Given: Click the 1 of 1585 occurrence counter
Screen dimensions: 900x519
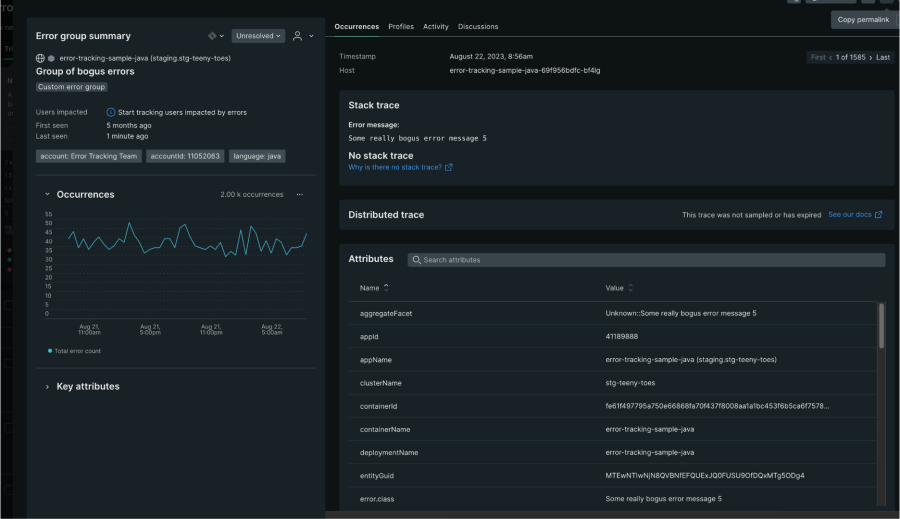Looking at the screenshot, I should coord(850,57).
